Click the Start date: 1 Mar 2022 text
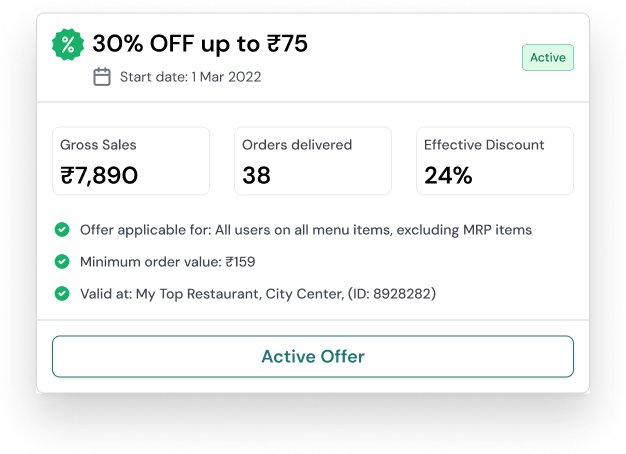Screen dimensions: 626x454 coord(190,77)
